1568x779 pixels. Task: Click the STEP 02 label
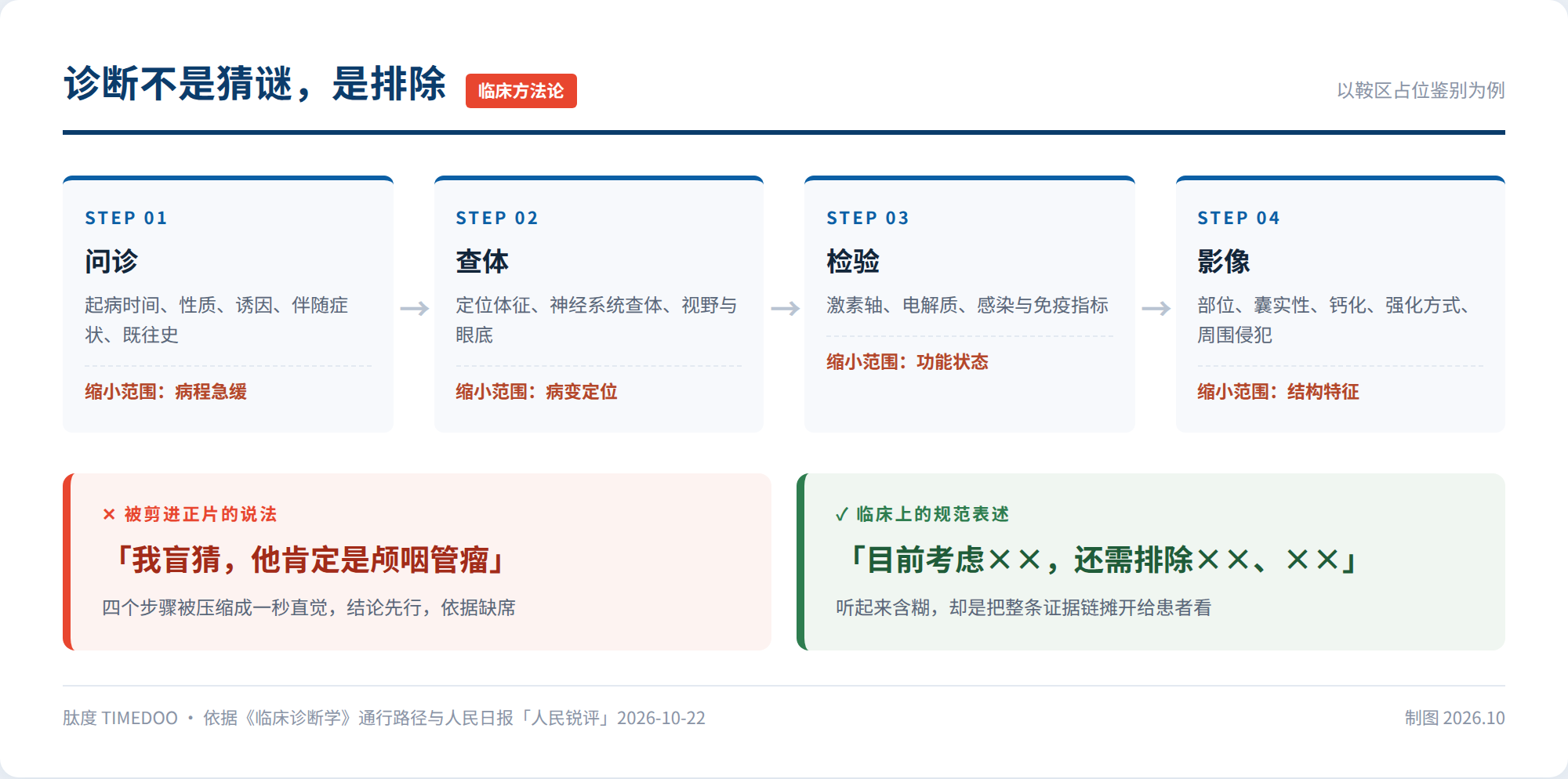coord(497,218)
